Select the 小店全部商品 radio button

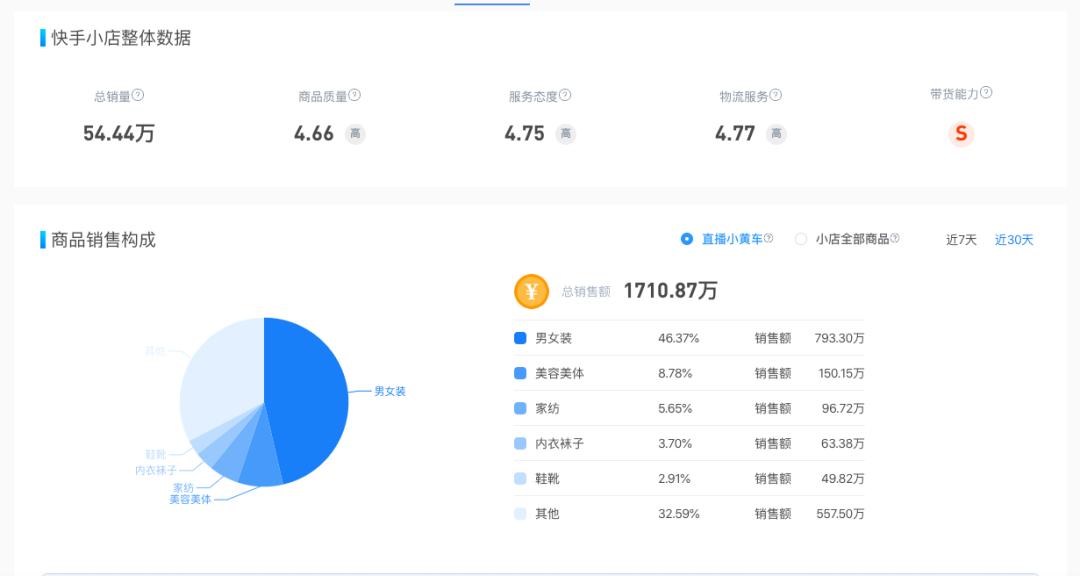[800, 239]
